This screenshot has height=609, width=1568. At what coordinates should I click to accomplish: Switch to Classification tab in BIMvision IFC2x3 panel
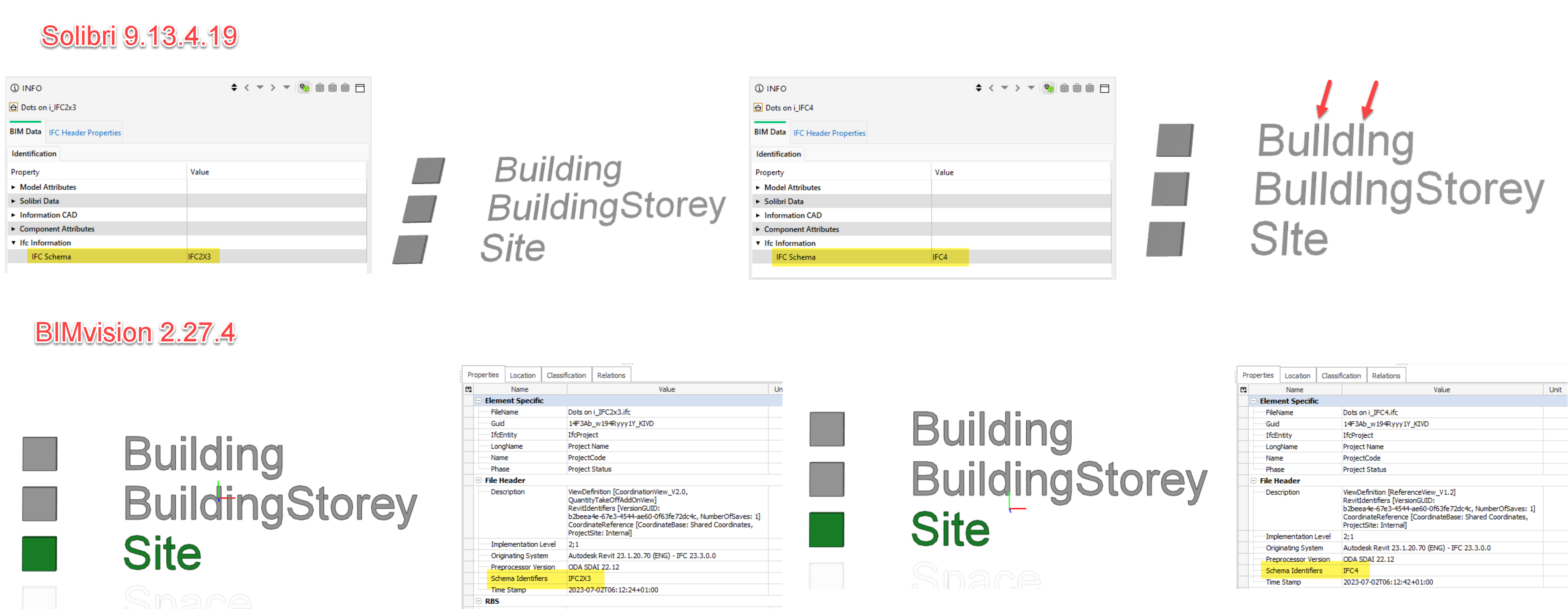point(566,376)
